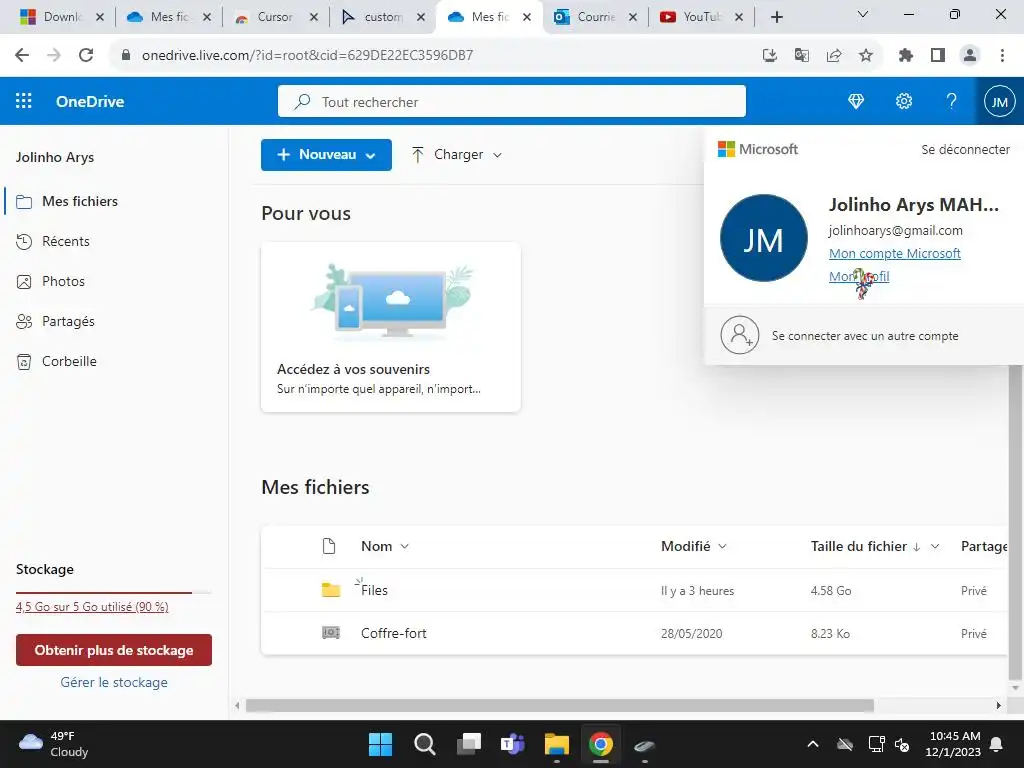The height and width of the screenshot is (768, 1024).
Task: Open the Microsoft apps launcher grid
Action: [24, 101]
